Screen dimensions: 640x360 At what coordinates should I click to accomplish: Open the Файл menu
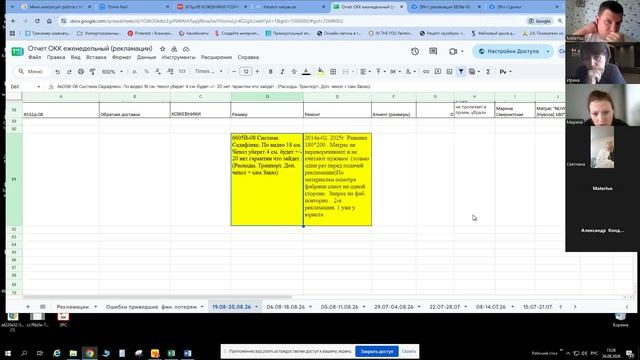point(35,58)
